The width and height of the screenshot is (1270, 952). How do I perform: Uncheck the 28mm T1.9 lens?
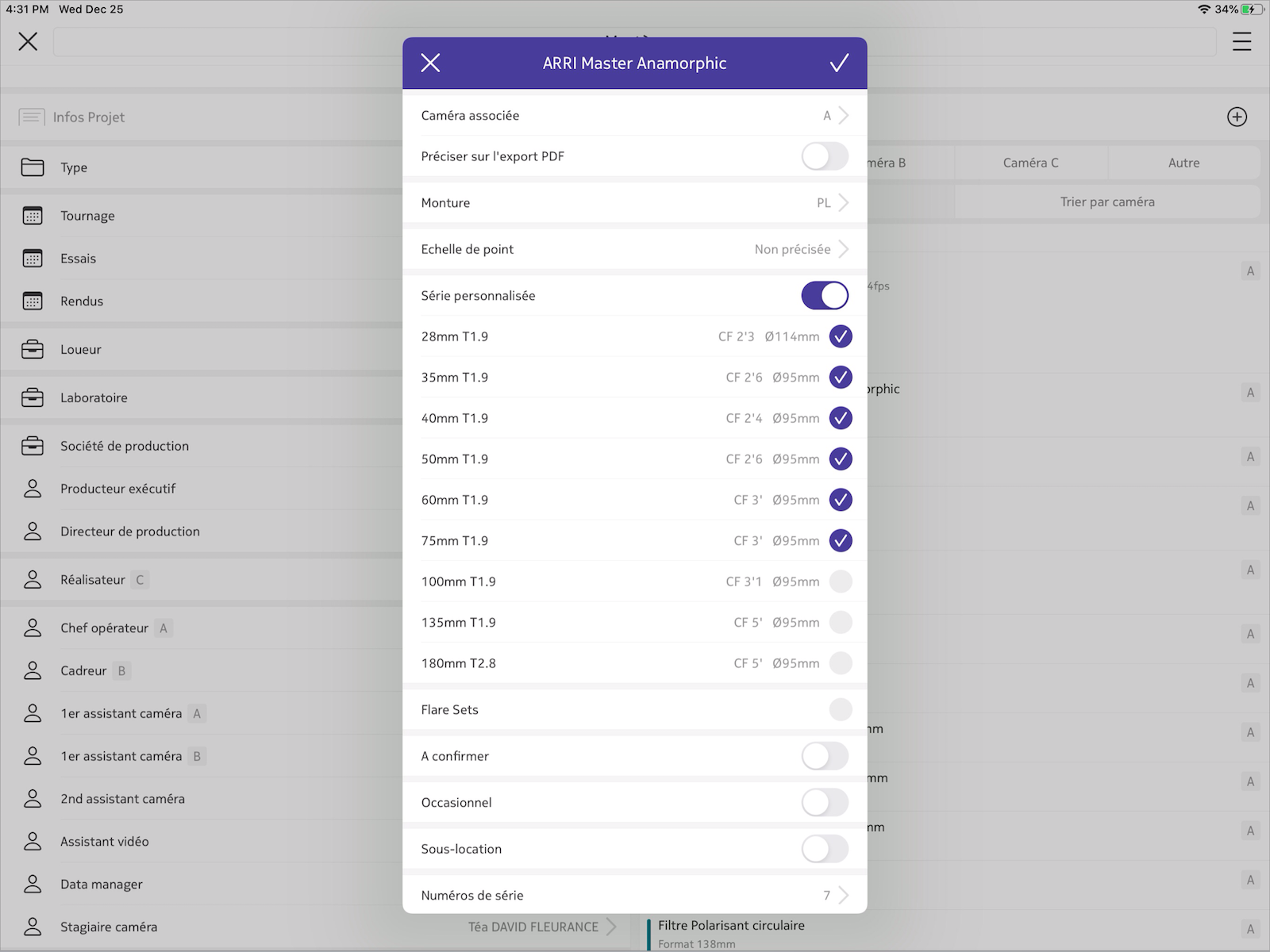click(841, 336)
